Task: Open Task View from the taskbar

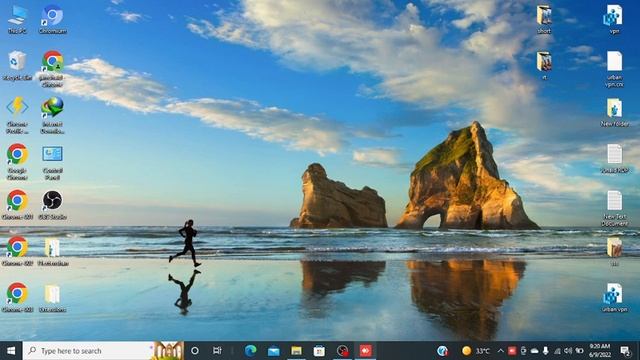Action: (x=217, y=351)
